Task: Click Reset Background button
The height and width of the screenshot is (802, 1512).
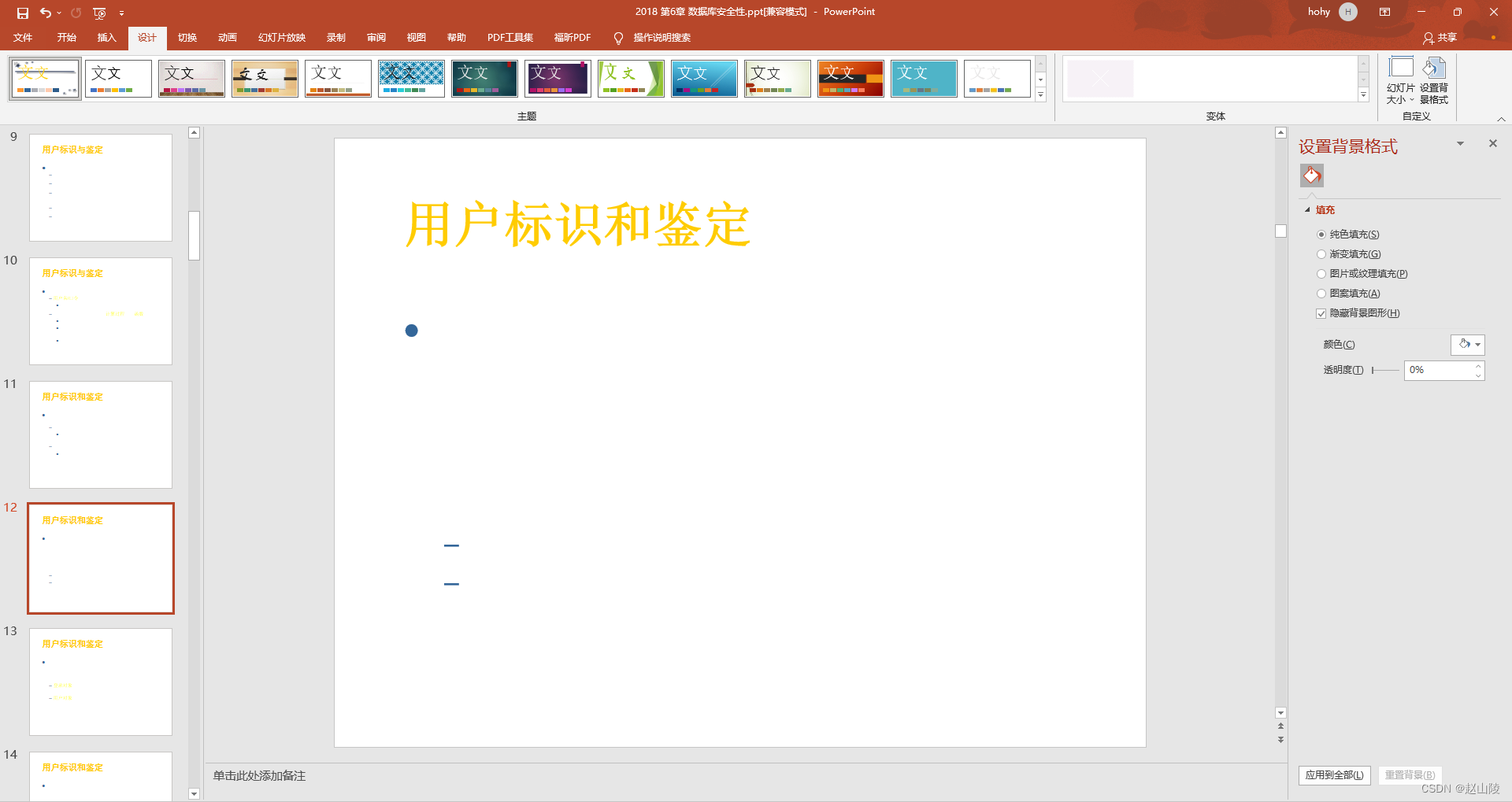Action: click(1410, 775)
